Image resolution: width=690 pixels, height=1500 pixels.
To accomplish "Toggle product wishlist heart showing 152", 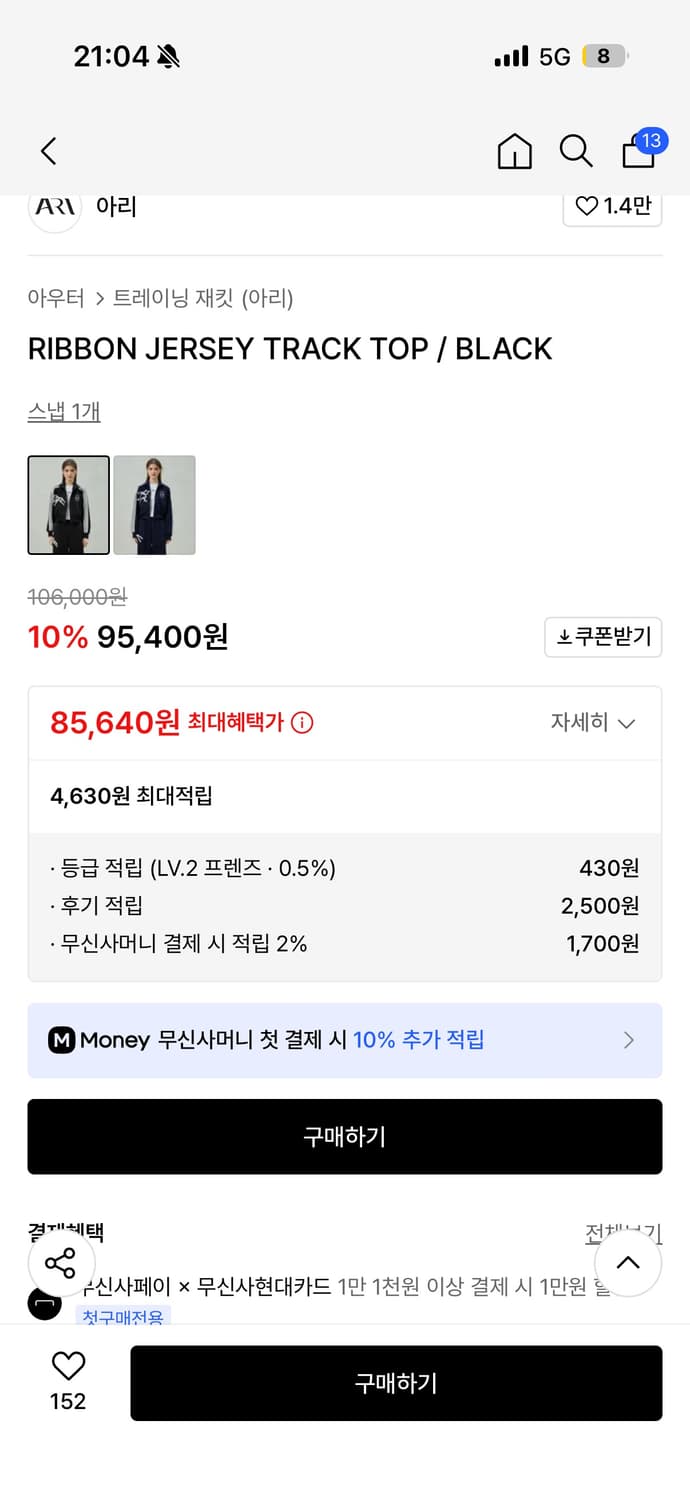I will (68, 1381).
